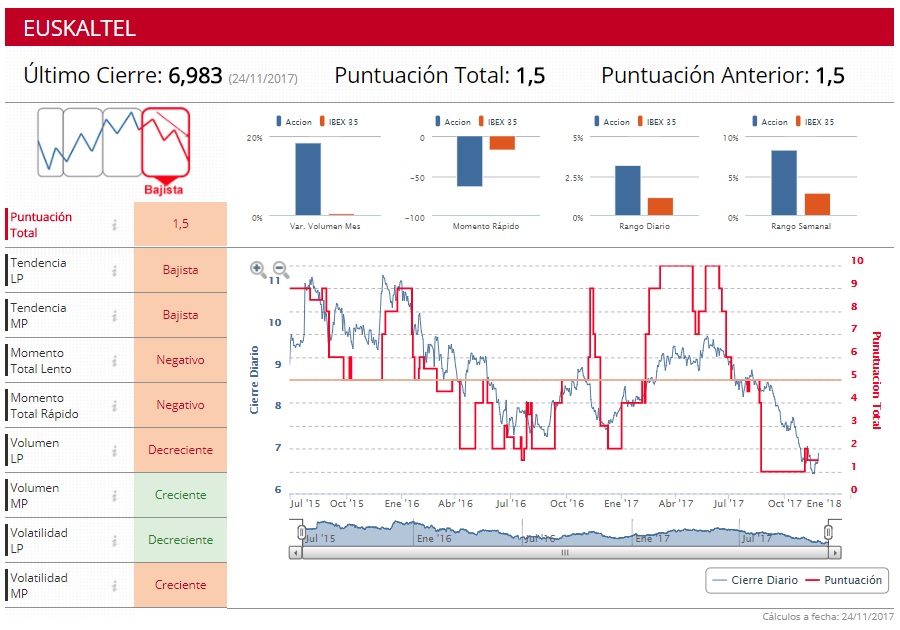The width and height of the screenshot is (900, 630).
Task: Toggle Accion legend in Var. Volumen Mes chart
Action: (x=294, y=122)
